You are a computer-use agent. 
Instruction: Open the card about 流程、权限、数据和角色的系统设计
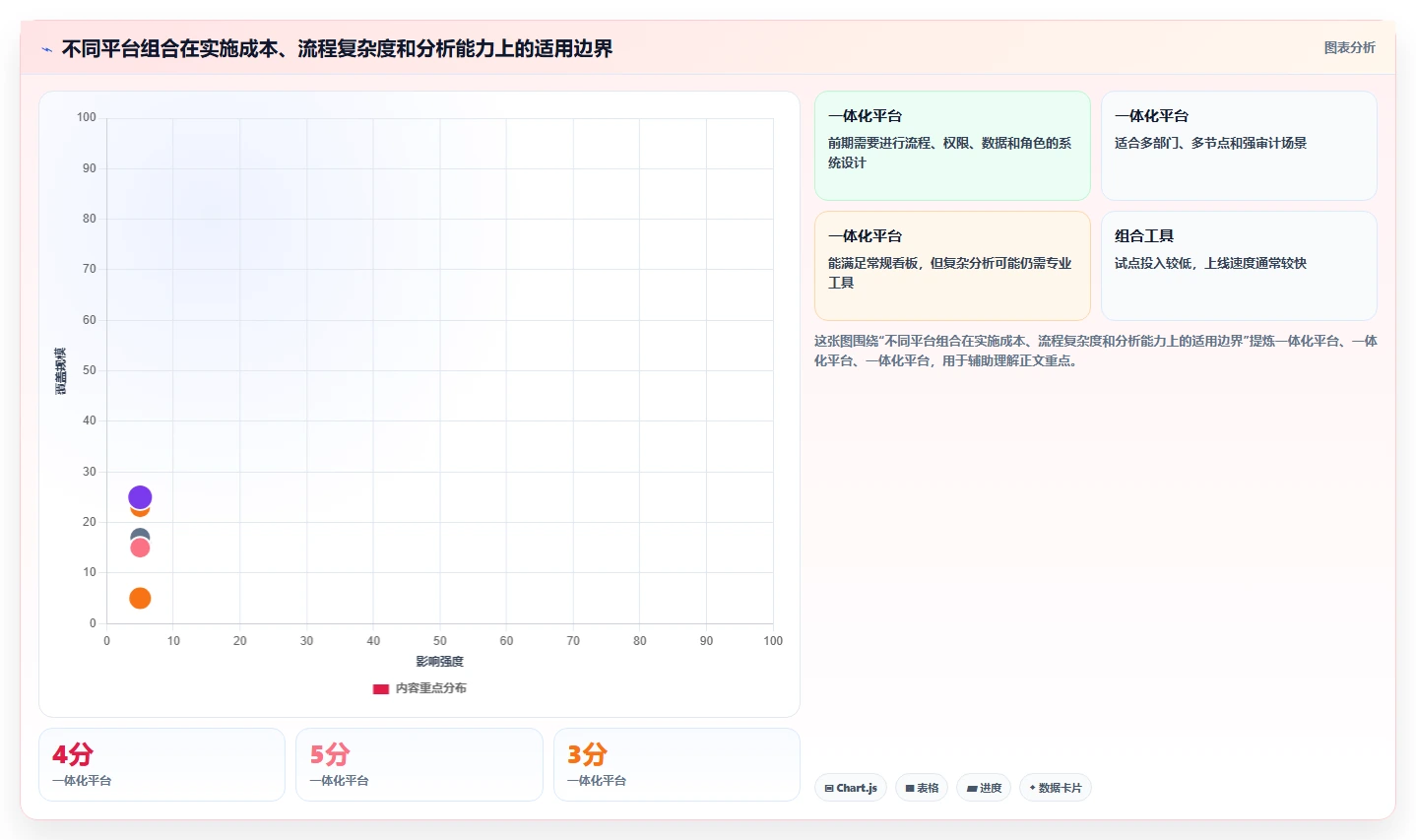coord(952,146)
